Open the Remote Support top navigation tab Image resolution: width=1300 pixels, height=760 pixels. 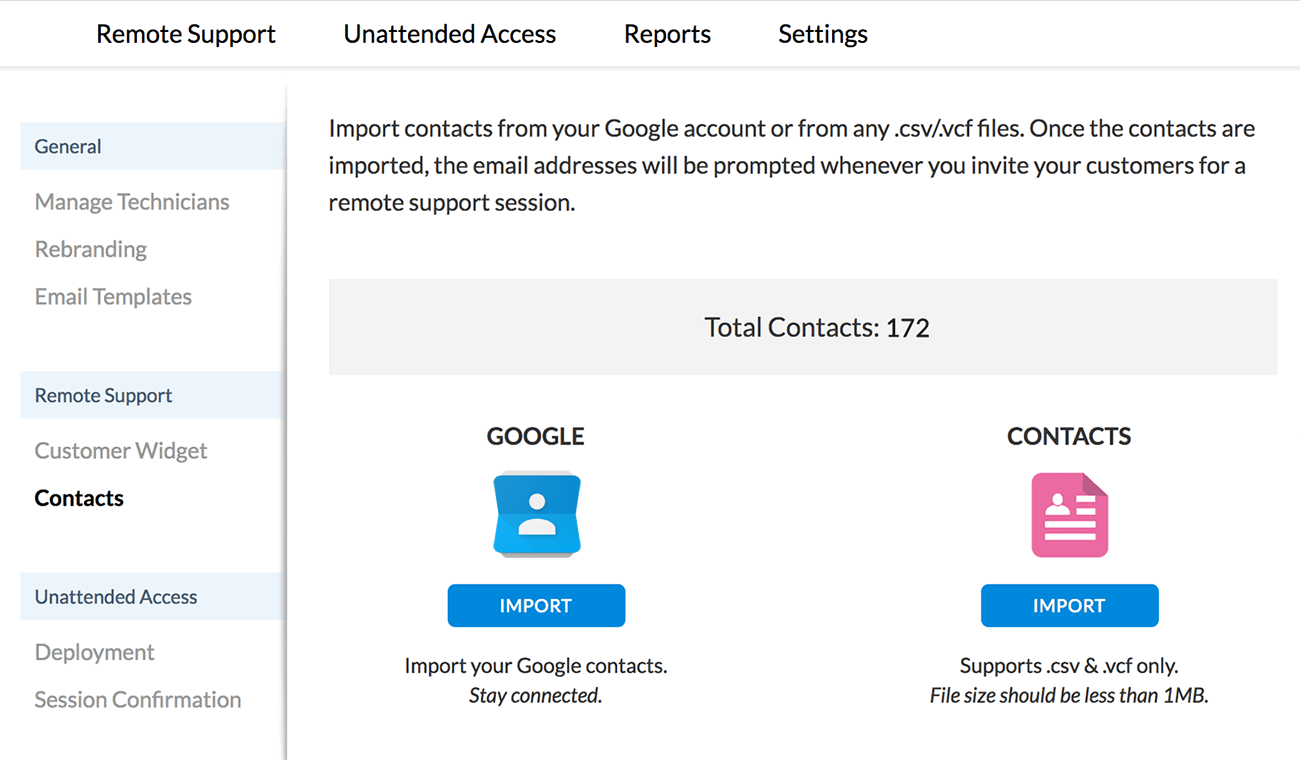pyautogui.click(x=186, y=34)
